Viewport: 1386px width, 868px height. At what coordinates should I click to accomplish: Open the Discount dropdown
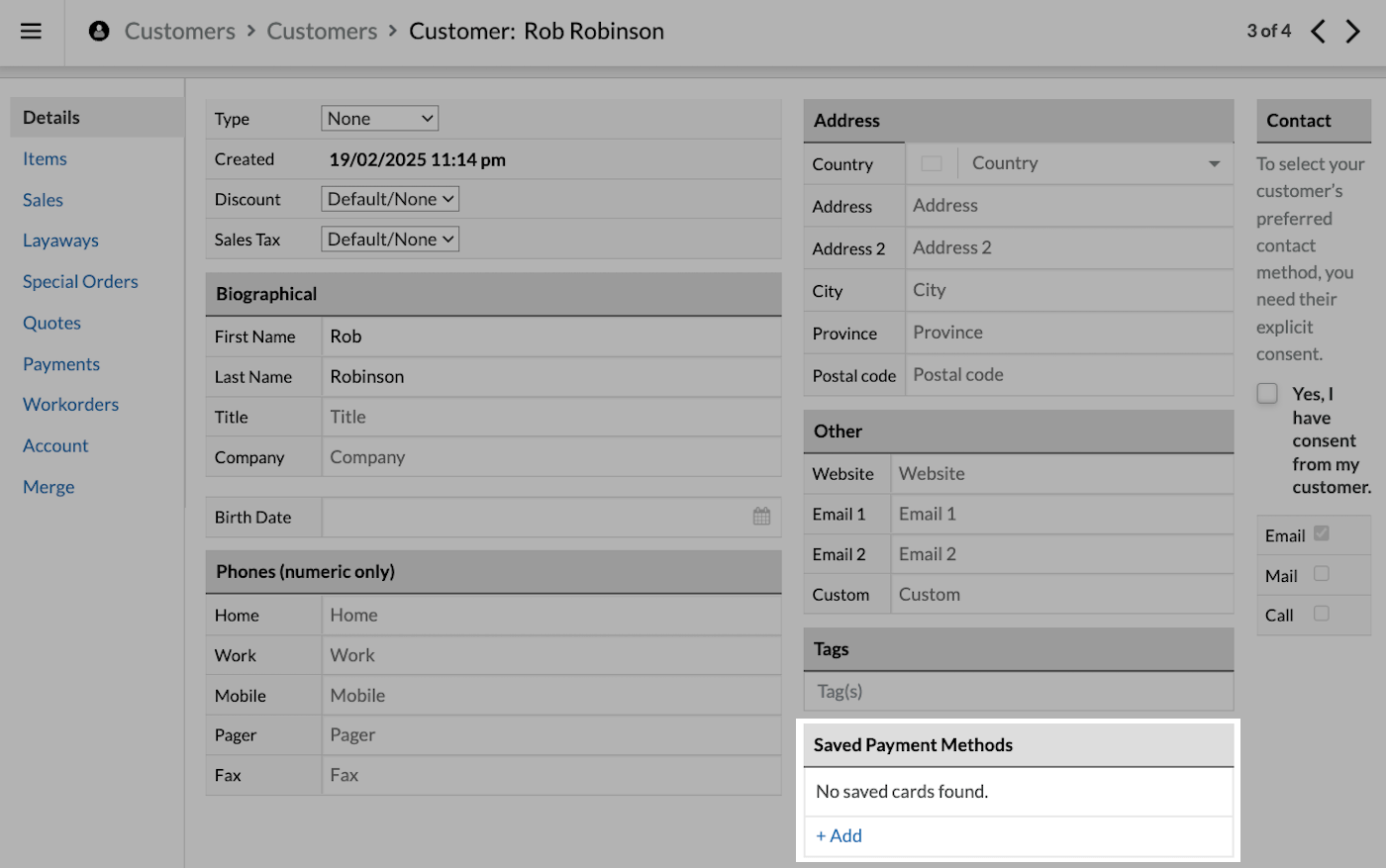(x=390, y=199)
